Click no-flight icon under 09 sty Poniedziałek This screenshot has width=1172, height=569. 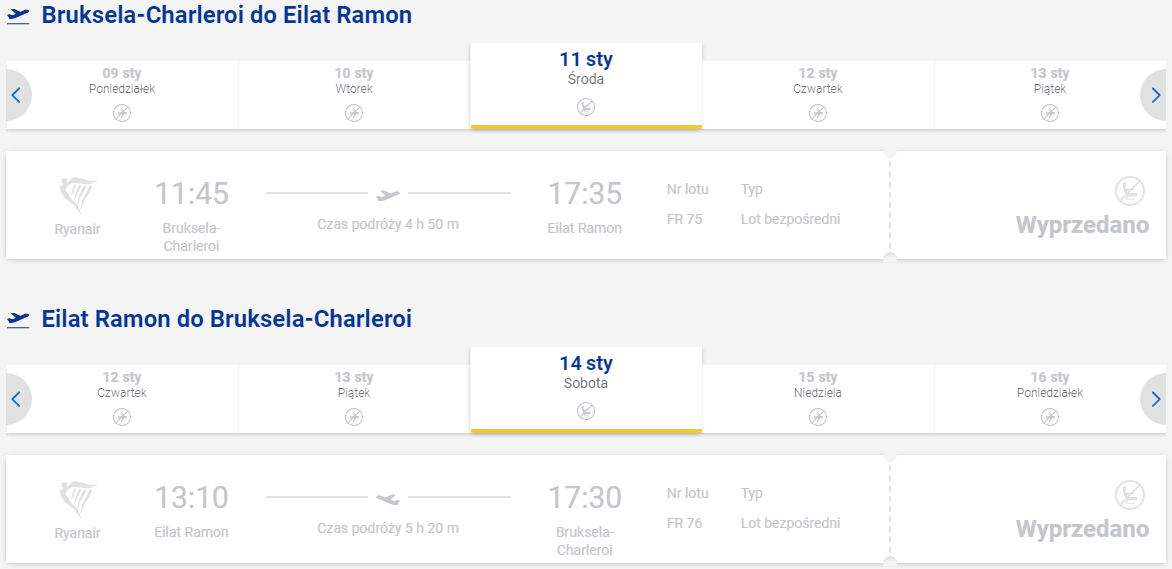[x=122, y=113]
